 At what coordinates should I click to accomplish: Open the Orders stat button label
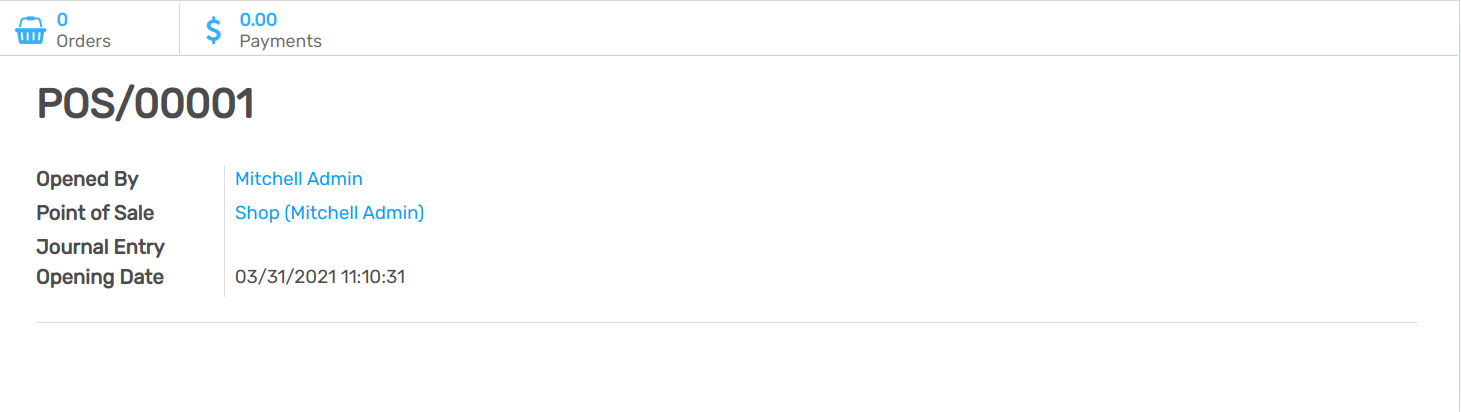coord(83,41)
